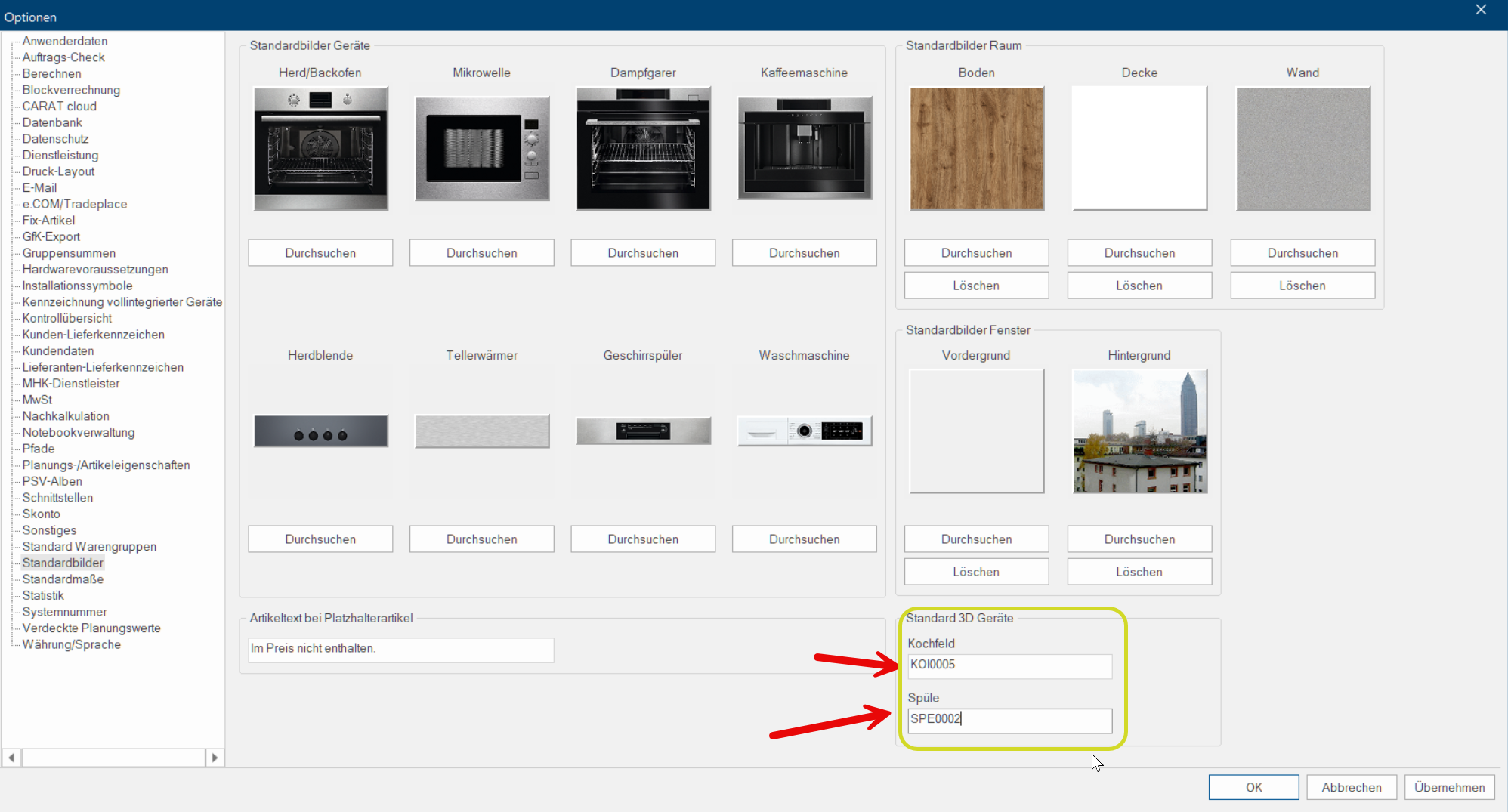Delete the Wand image with Löschen
Viewport: 1508px width, 812px height.
1303,286
